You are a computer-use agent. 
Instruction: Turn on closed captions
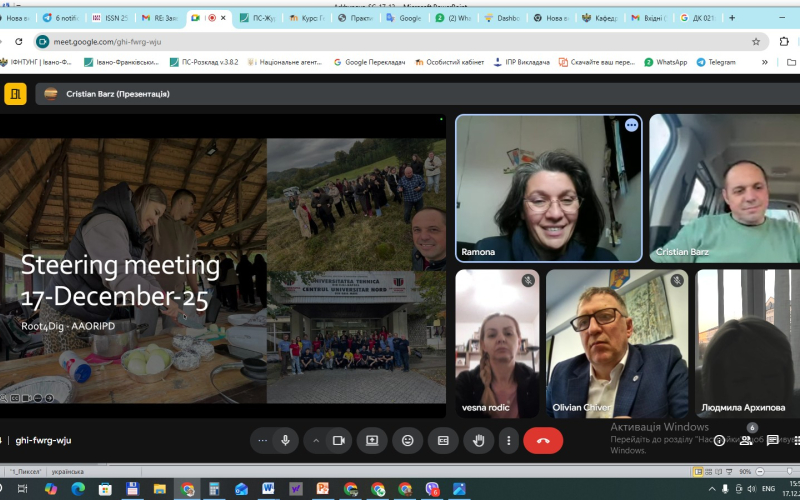tap(443, 440)
